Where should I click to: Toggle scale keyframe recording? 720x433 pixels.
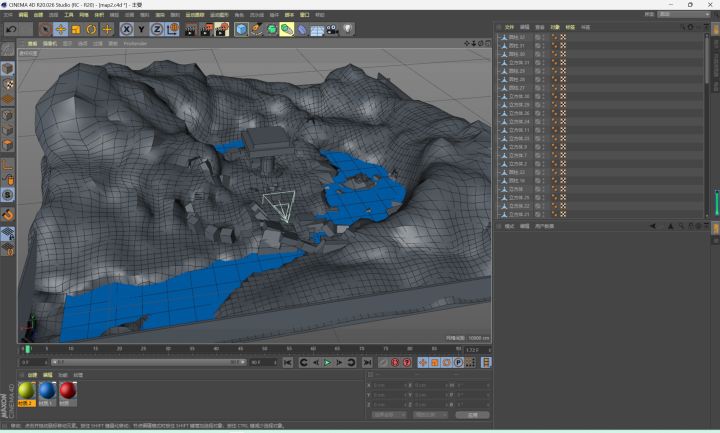(434, 362)
